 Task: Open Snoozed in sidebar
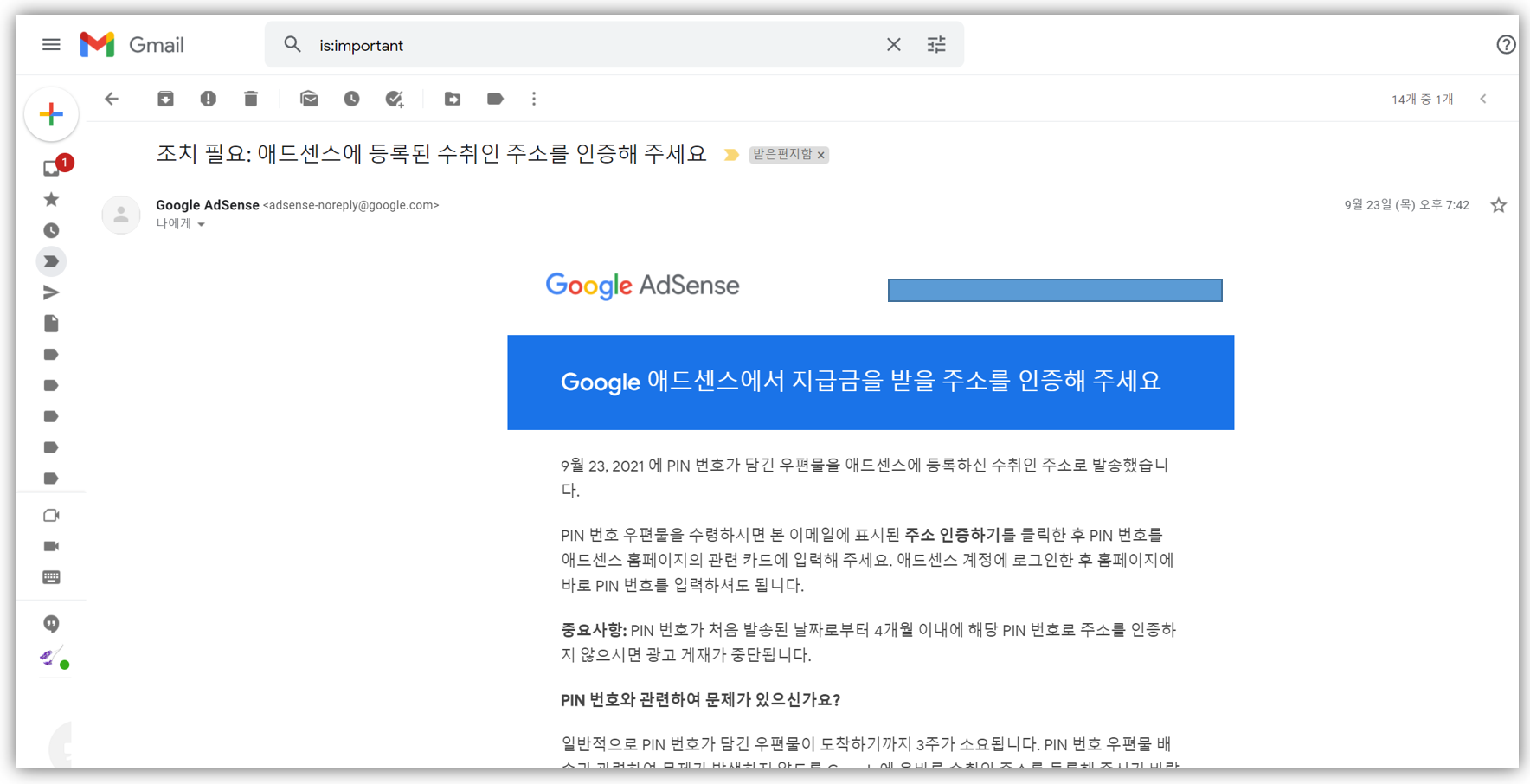pos(51,230)
